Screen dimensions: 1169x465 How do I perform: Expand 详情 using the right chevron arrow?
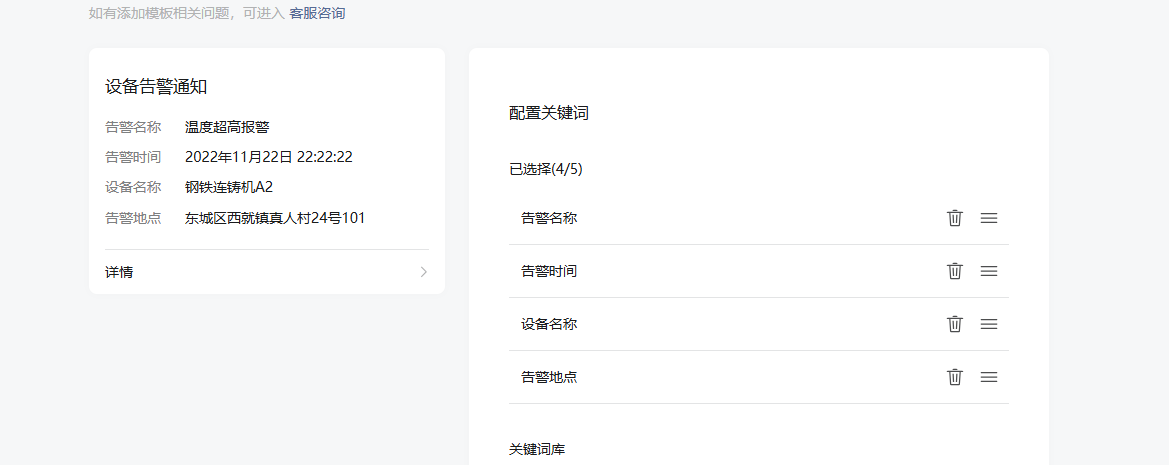tap(423, 272)
